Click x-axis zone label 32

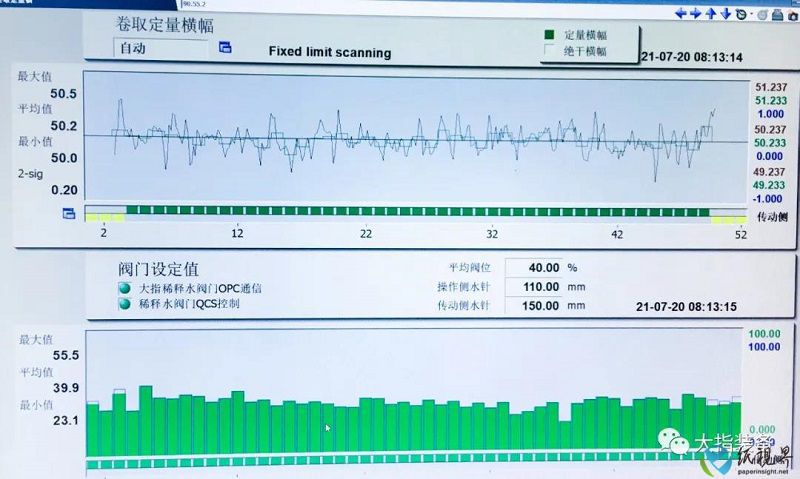(491, 234)
